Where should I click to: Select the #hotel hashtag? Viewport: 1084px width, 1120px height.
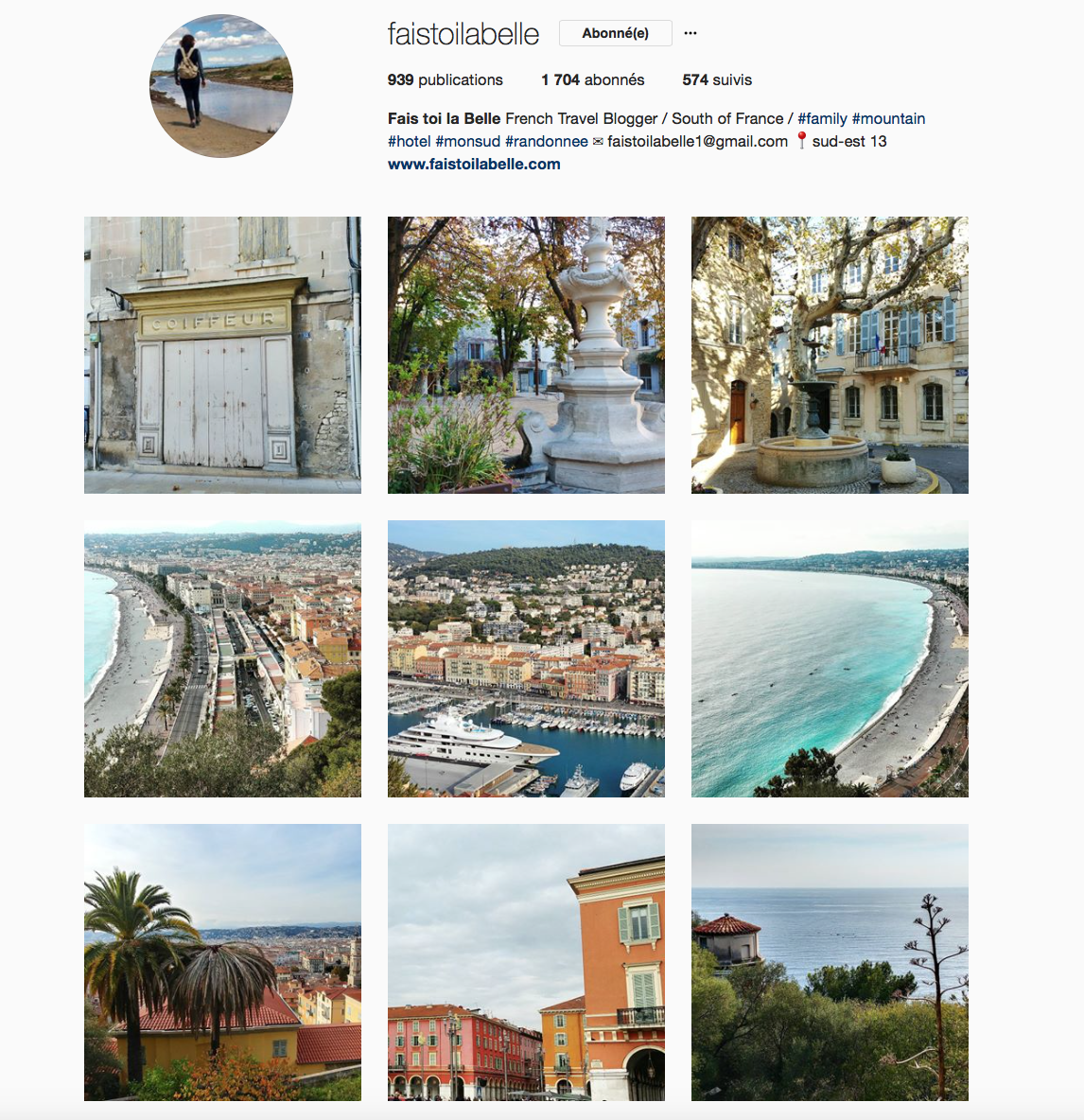tap(410, 142)
